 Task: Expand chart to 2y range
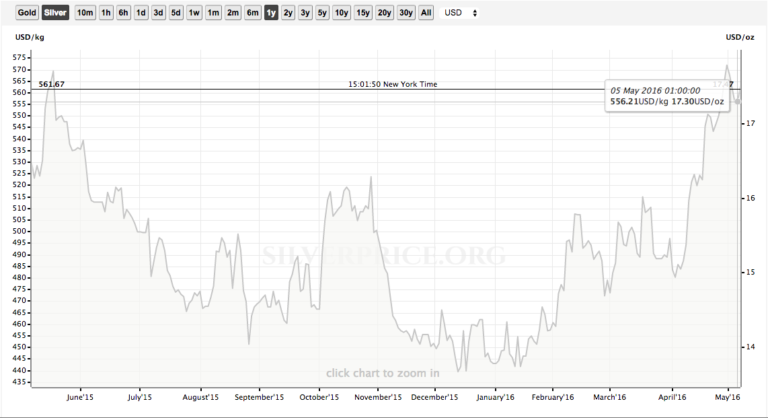(288, 13)
